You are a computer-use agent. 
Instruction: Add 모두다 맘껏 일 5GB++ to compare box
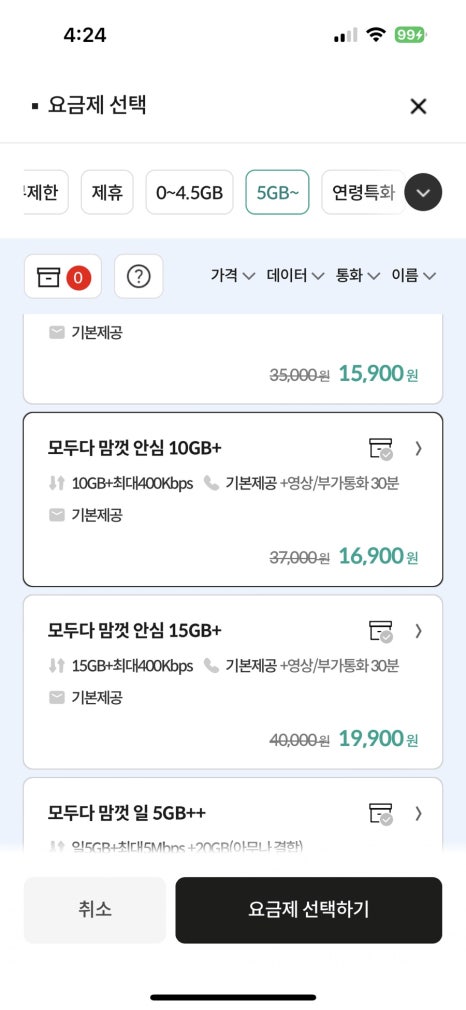[x=381, y=814]
